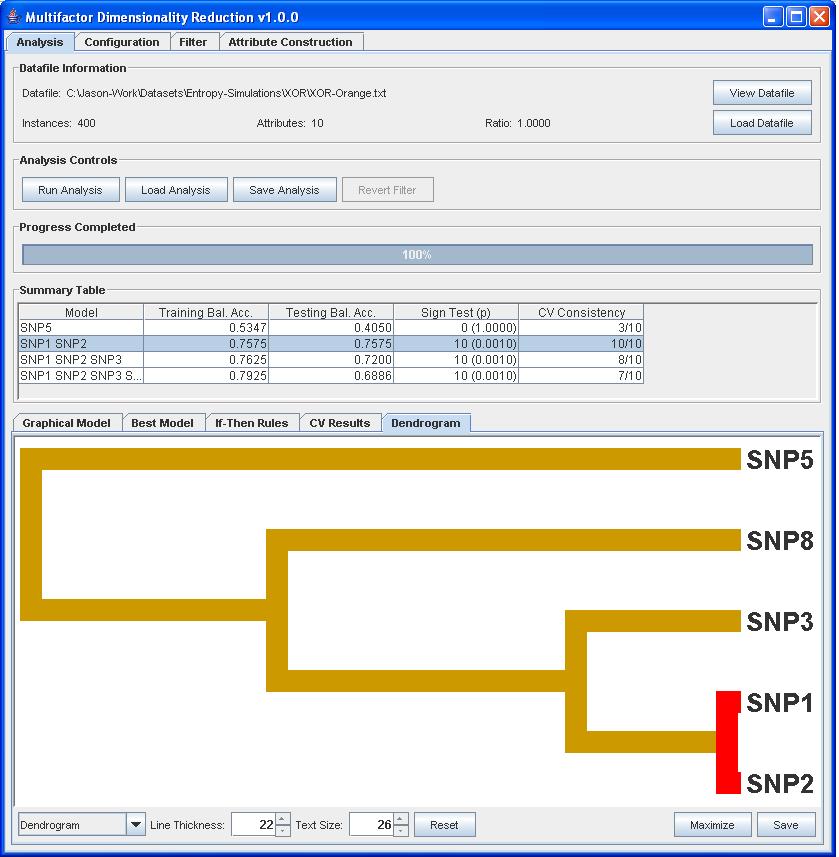This screenshot has width=839, height=857.
Task: Decrease Line Thickness with down arrow
Action: click(282, 831)
